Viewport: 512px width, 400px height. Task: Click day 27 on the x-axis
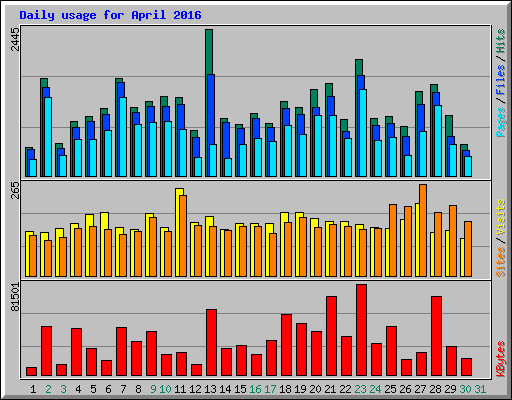click(420, 389)
